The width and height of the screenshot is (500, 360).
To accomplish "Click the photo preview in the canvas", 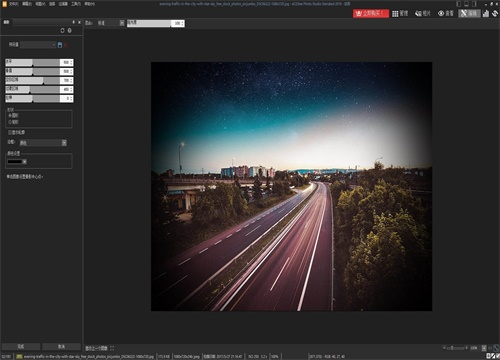I will [291, 186].
